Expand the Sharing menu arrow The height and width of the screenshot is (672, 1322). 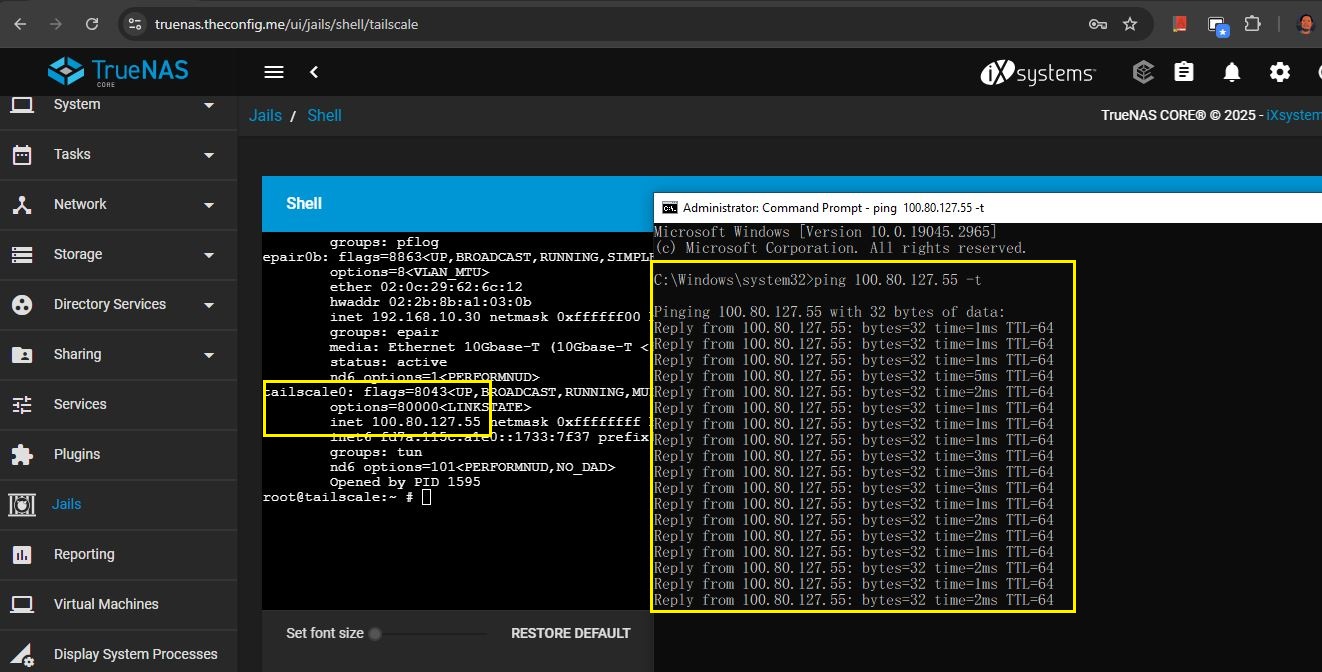[x=209, y=355]
